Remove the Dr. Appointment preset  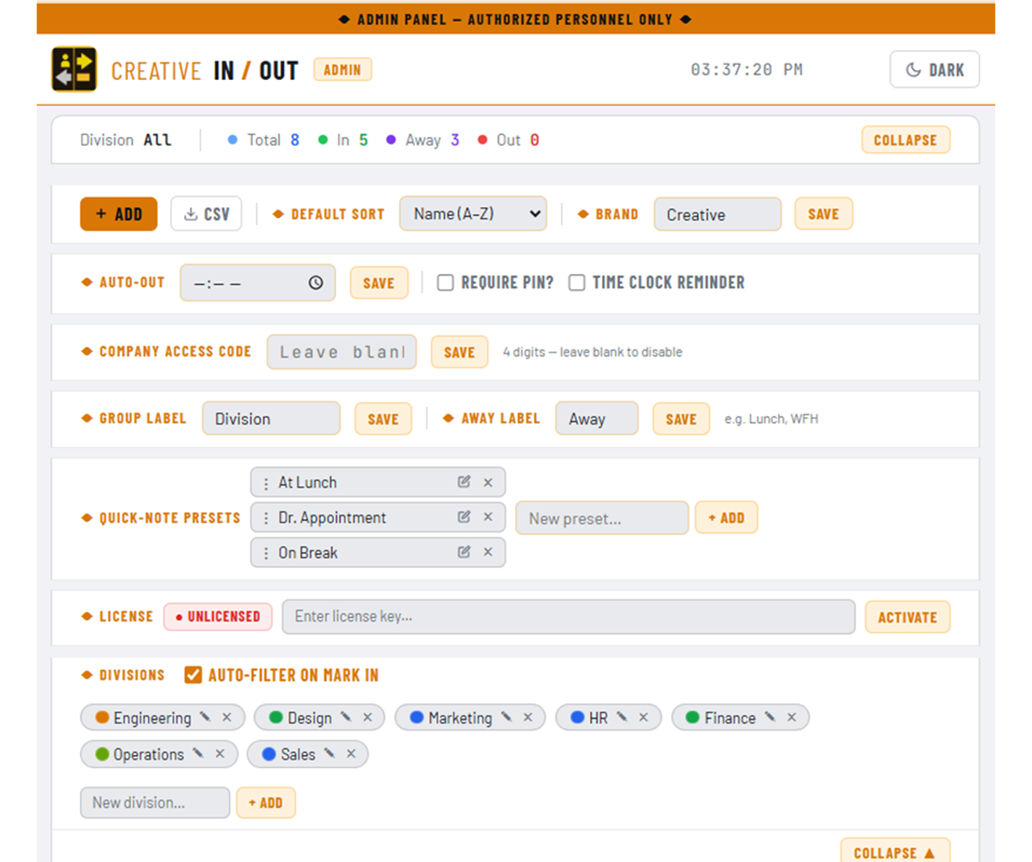coord(488,517)
